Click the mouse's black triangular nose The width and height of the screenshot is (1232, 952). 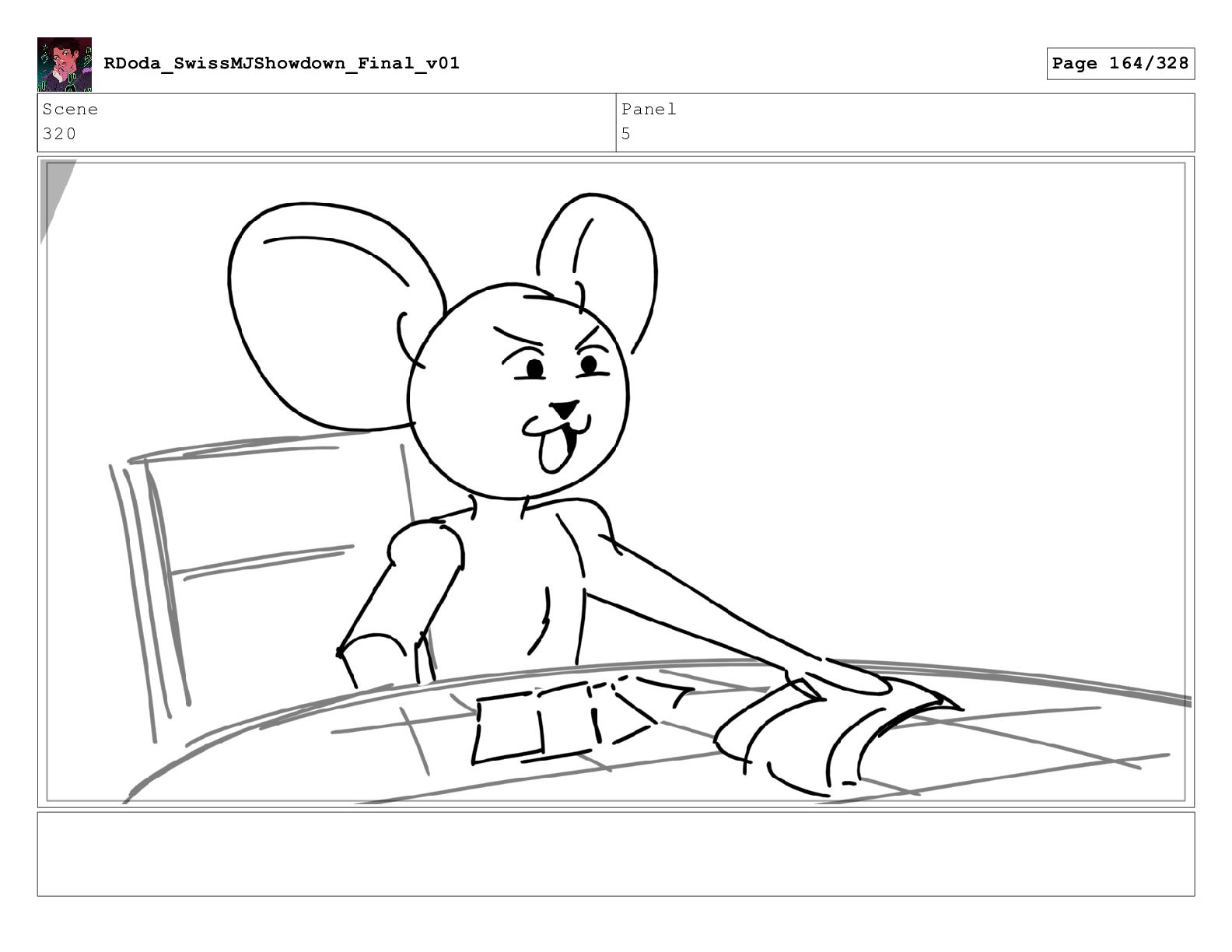pyautogui.click(x=564, y=409)
